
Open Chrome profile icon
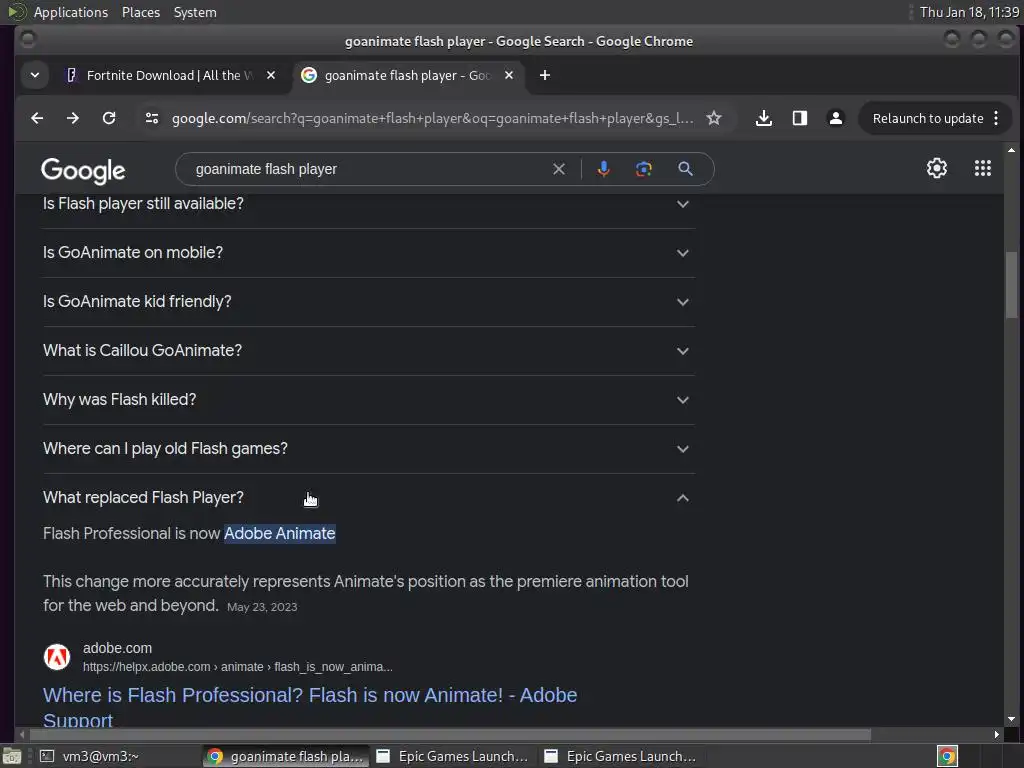835,118
